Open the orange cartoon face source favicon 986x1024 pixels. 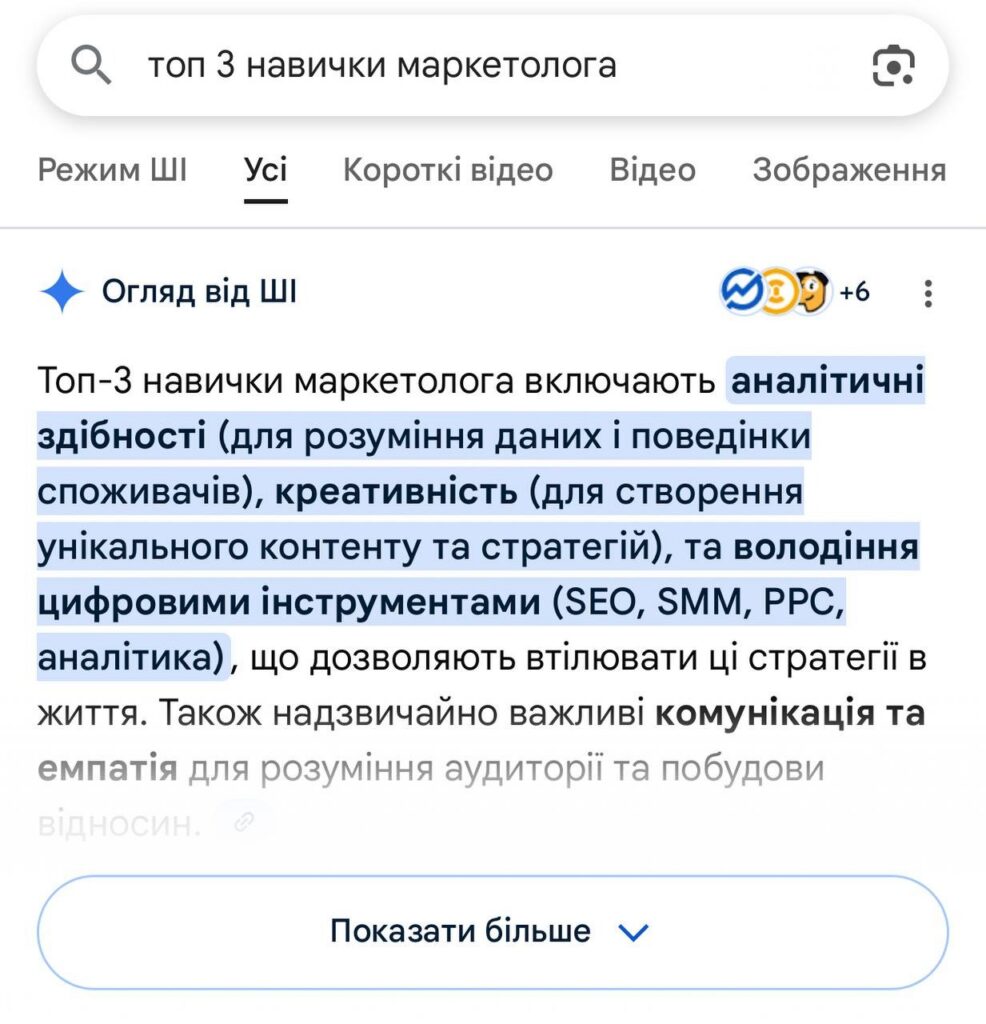tap(810, 292)
